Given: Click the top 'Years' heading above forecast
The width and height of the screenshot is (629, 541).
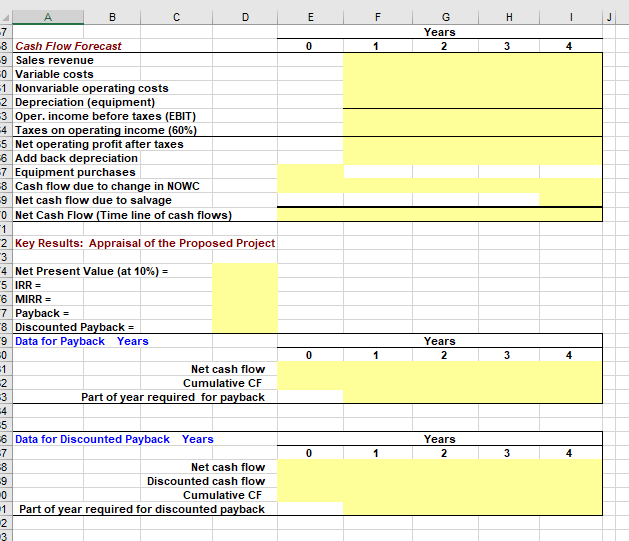Looking at the screenshot, I should pyautogui.click(x=440, y=32).
